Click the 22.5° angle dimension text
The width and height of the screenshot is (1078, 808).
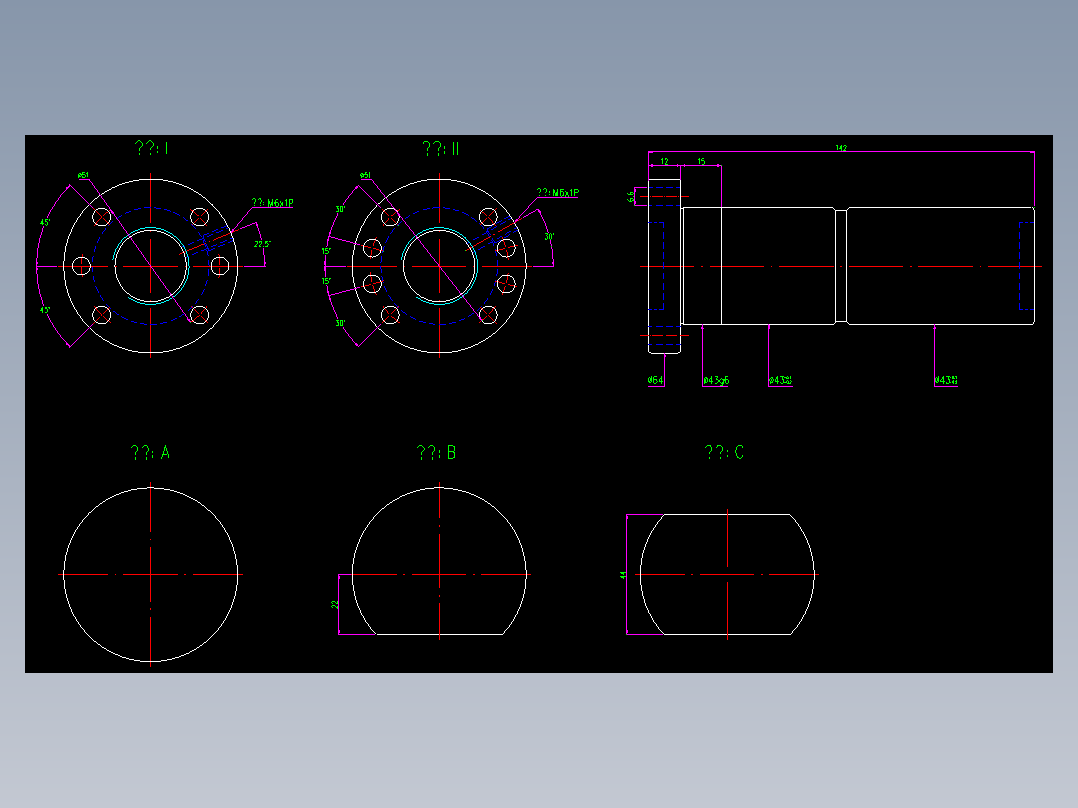(262, 244)
